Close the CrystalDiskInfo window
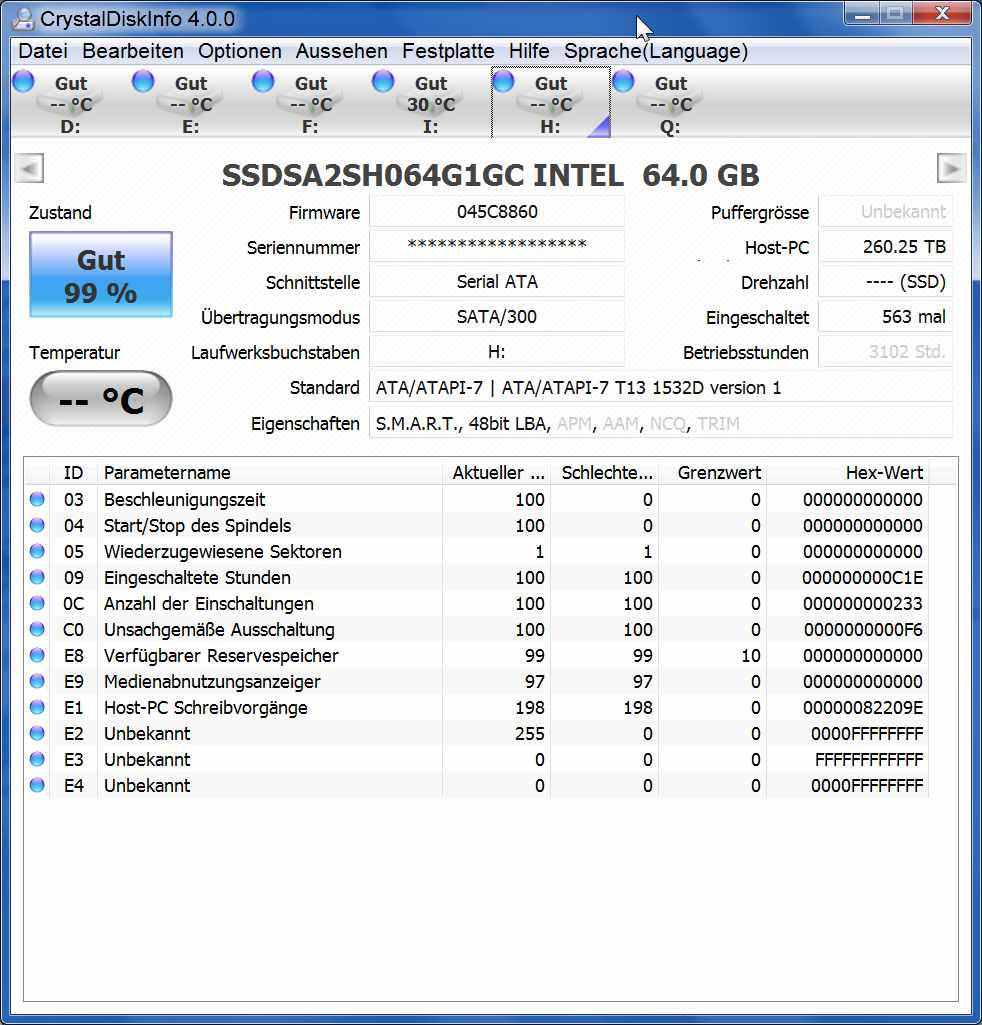 click(x=942, y=13)
